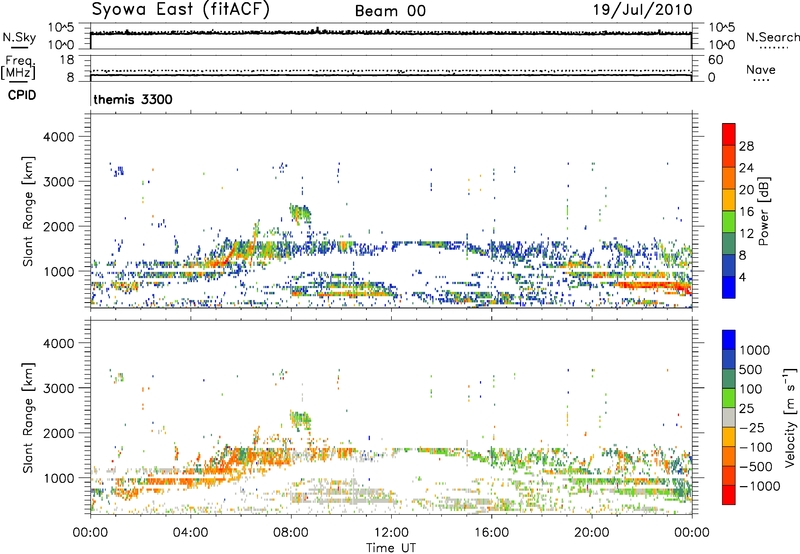Click the "28" label on the power scale
The width and height of the screenshot is (800, 554).
(746, 146)
